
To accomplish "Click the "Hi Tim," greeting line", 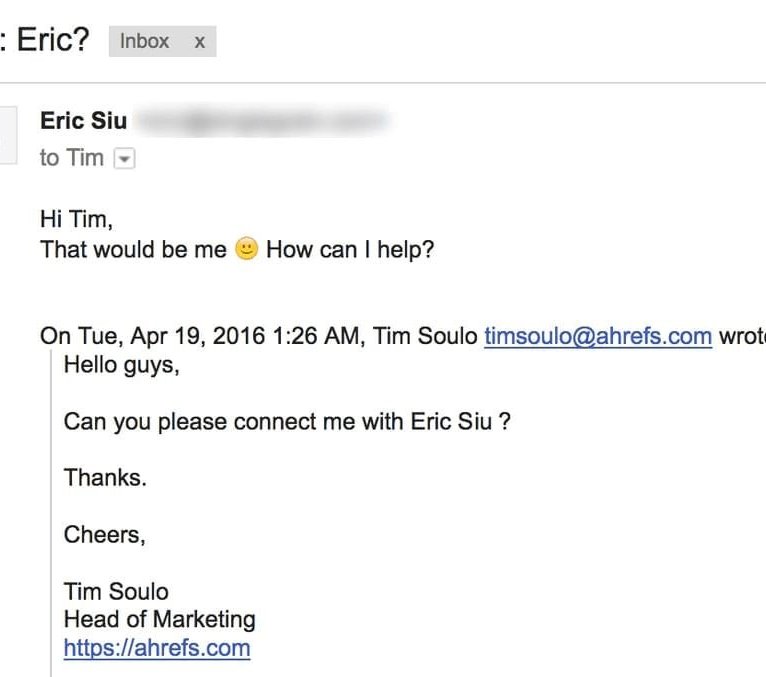I will [x=76, y=219].
